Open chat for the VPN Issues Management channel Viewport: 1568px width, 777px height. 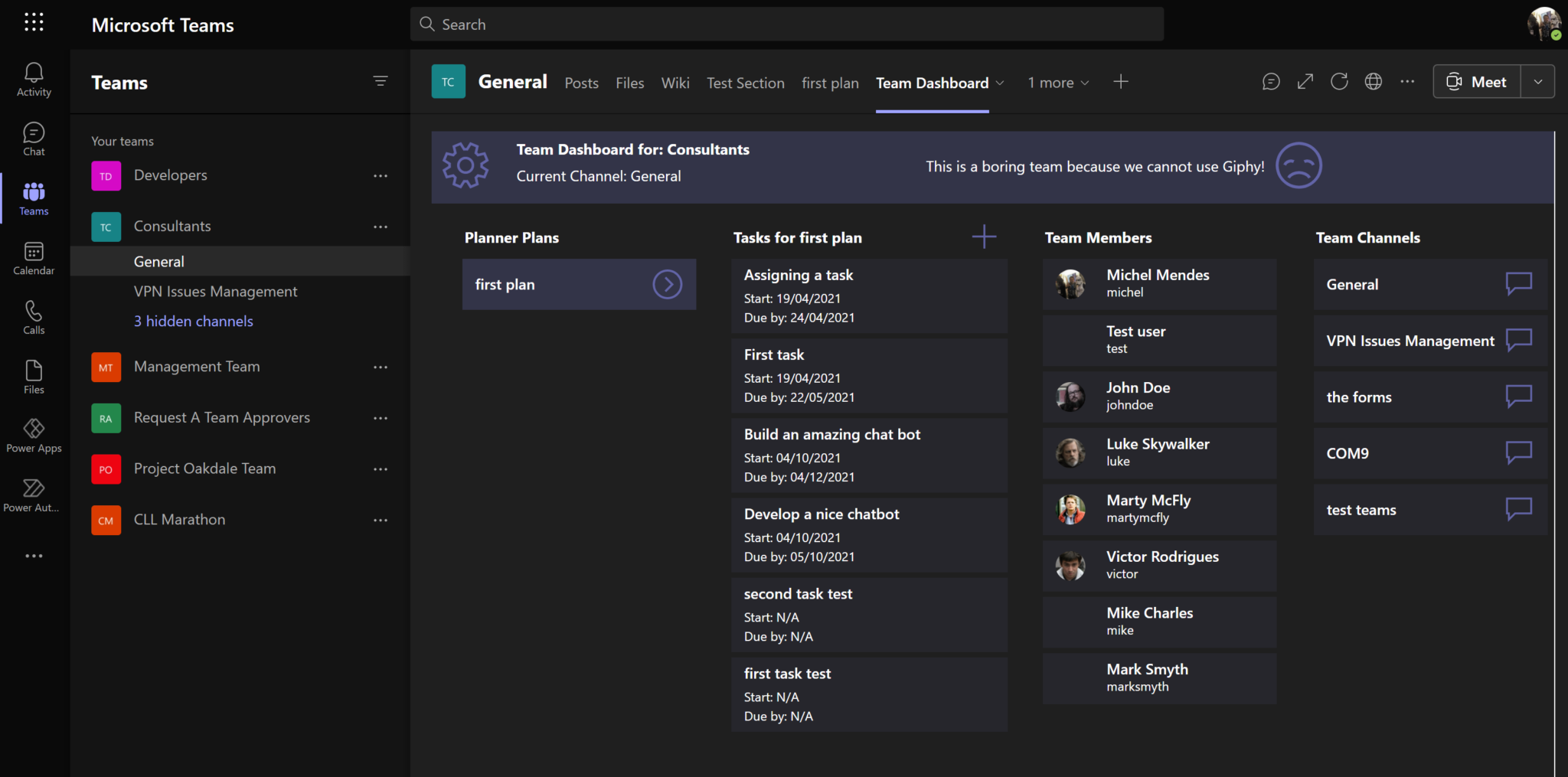tap(1520, 341)
